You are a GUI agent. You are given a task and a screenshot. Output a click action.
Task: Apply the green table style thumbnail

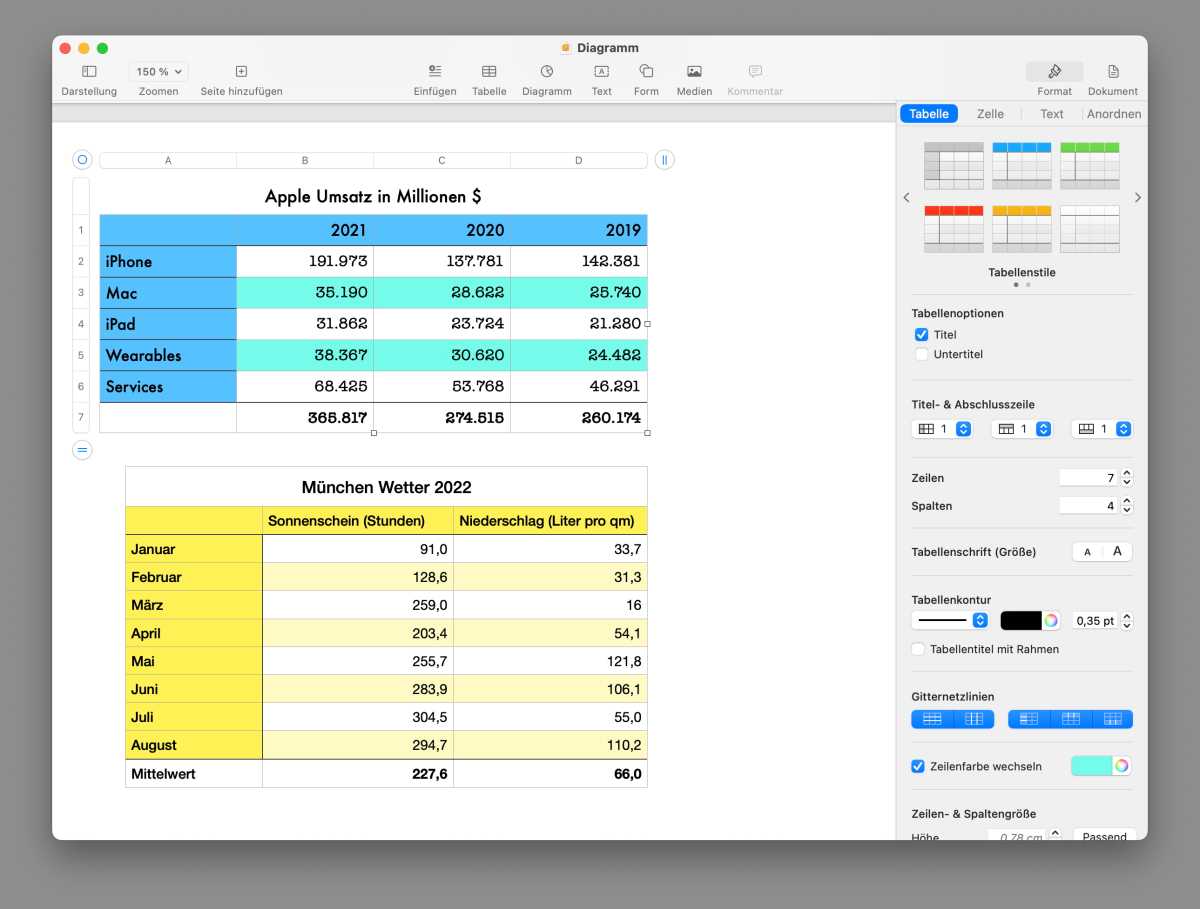[x=1090, y=166]
